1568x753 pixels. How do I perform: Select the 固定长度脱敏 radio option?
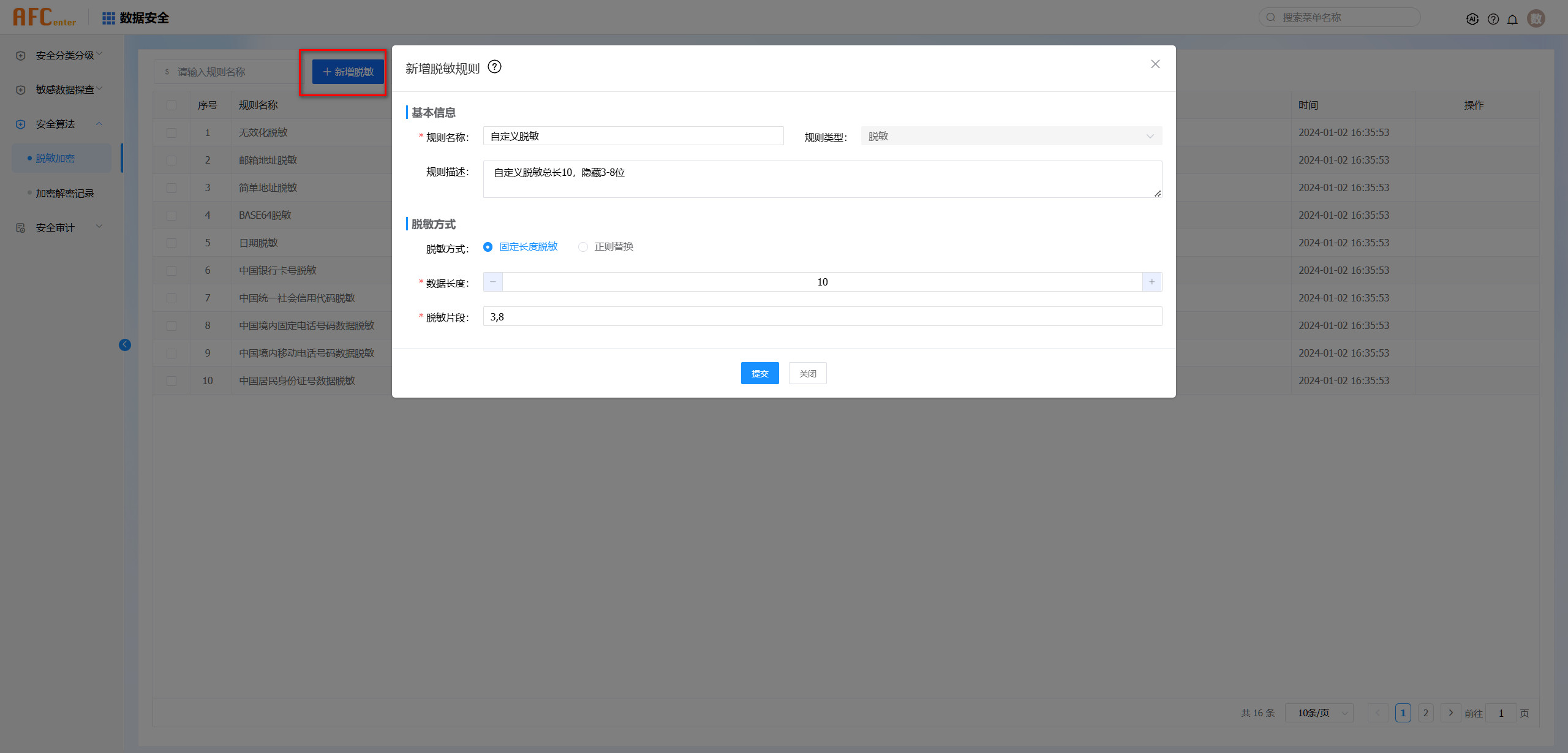488,247
